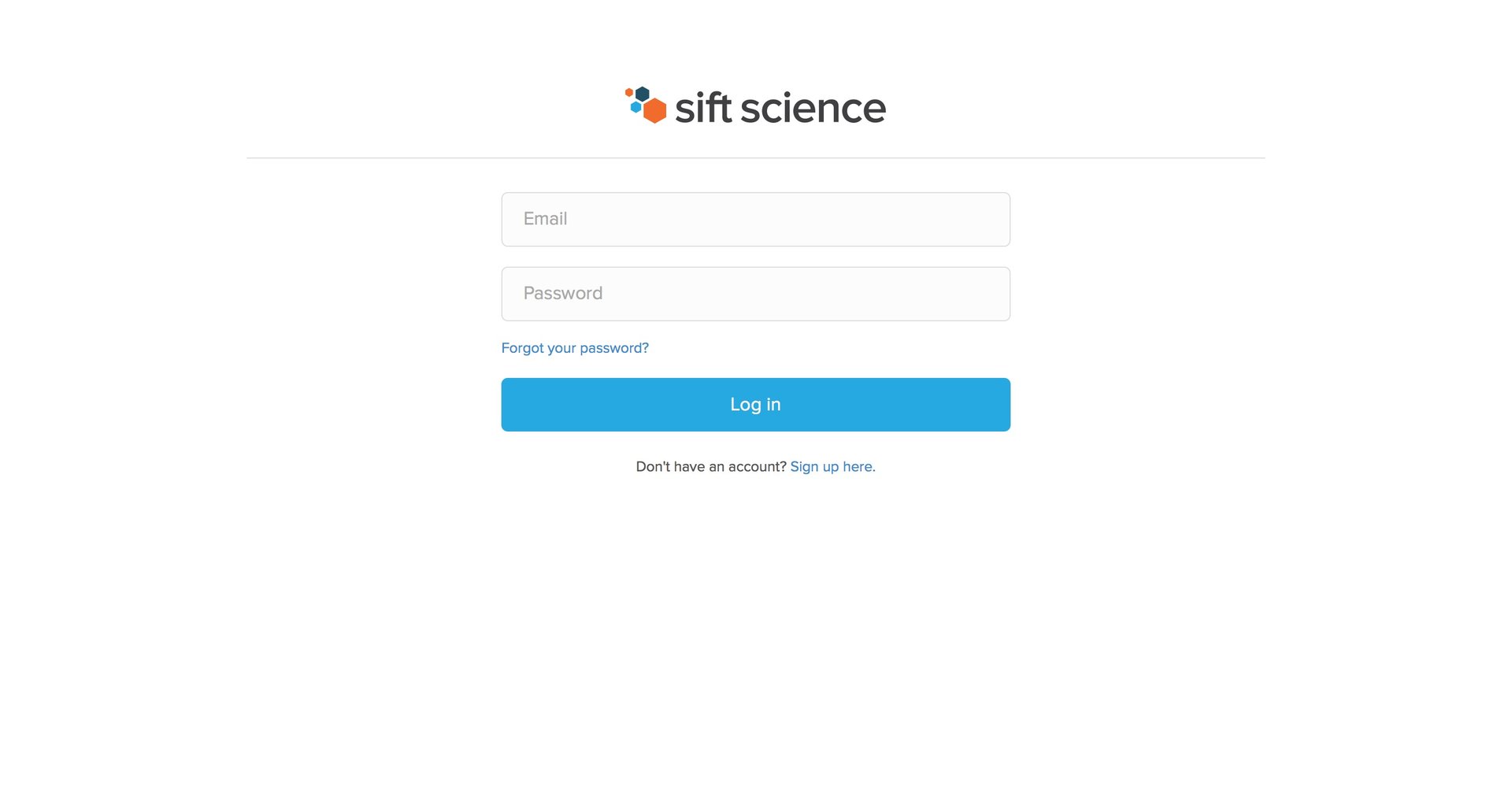Click the divider line under the logo
This screenshot has width=1512, height=801.
pos(755,158)
